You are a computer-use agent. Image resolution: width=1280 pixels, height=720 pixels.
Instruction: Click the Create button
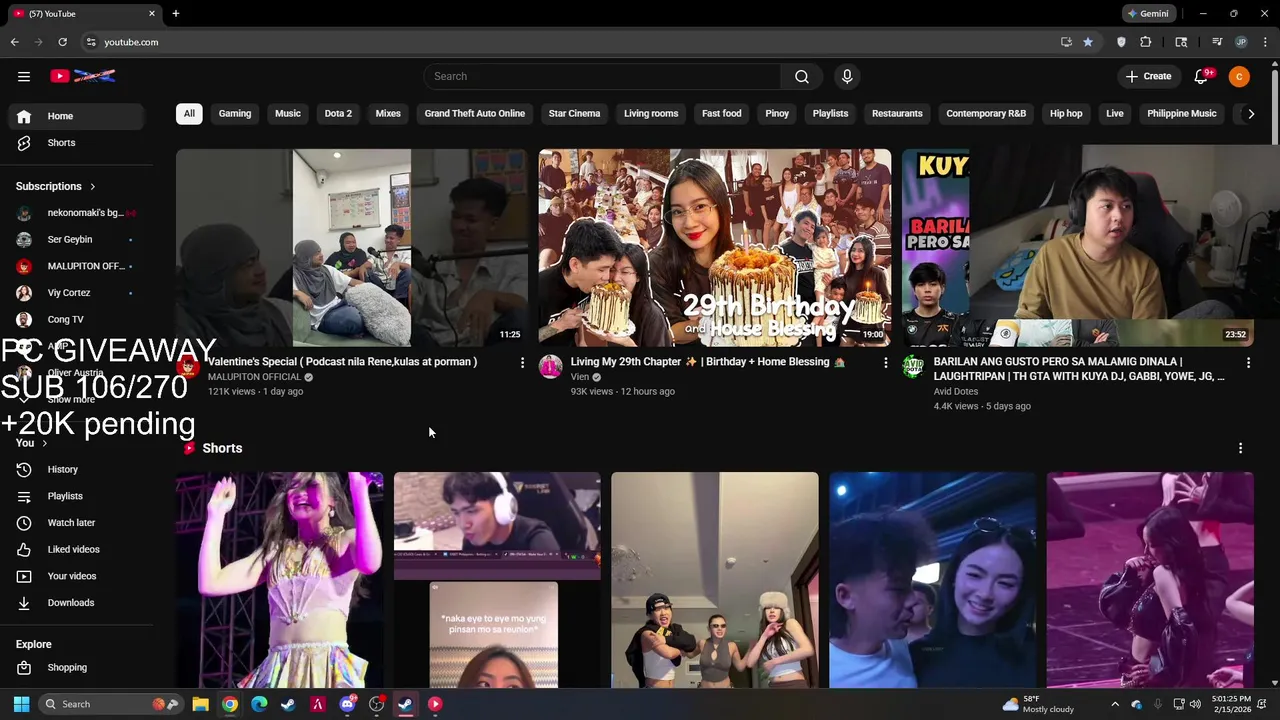click(x=1148, y=76)
